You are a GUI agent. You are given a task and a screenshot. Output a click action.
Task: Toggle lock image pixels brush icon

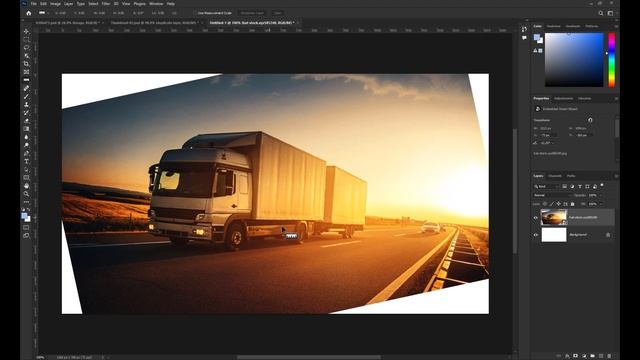point(551,204)
